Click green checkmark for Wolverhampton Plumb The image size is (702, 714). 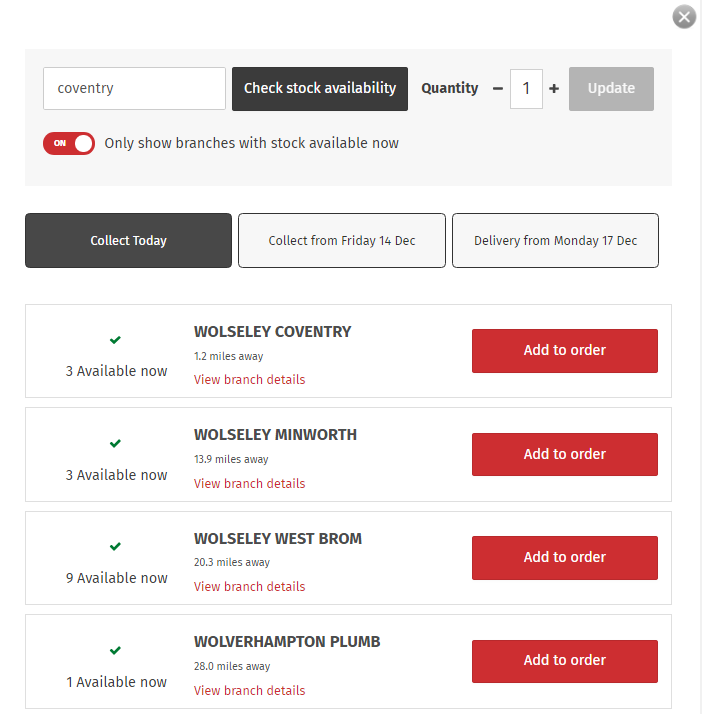115,650
